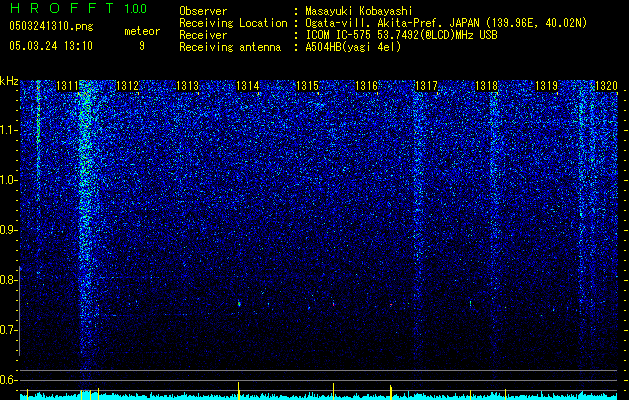Click the Ogata-vill. Akita-Pref. JAPAN location text
This screenshot has height=400, width=629.
(446, 23)
